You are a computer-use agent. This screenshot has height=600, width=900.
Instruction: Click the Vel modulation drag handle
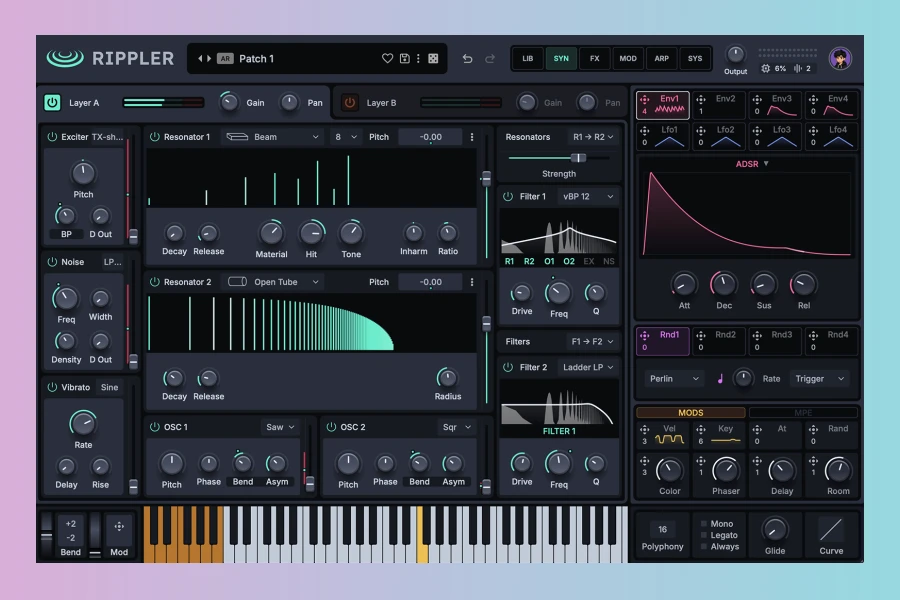tap(645, 429)
